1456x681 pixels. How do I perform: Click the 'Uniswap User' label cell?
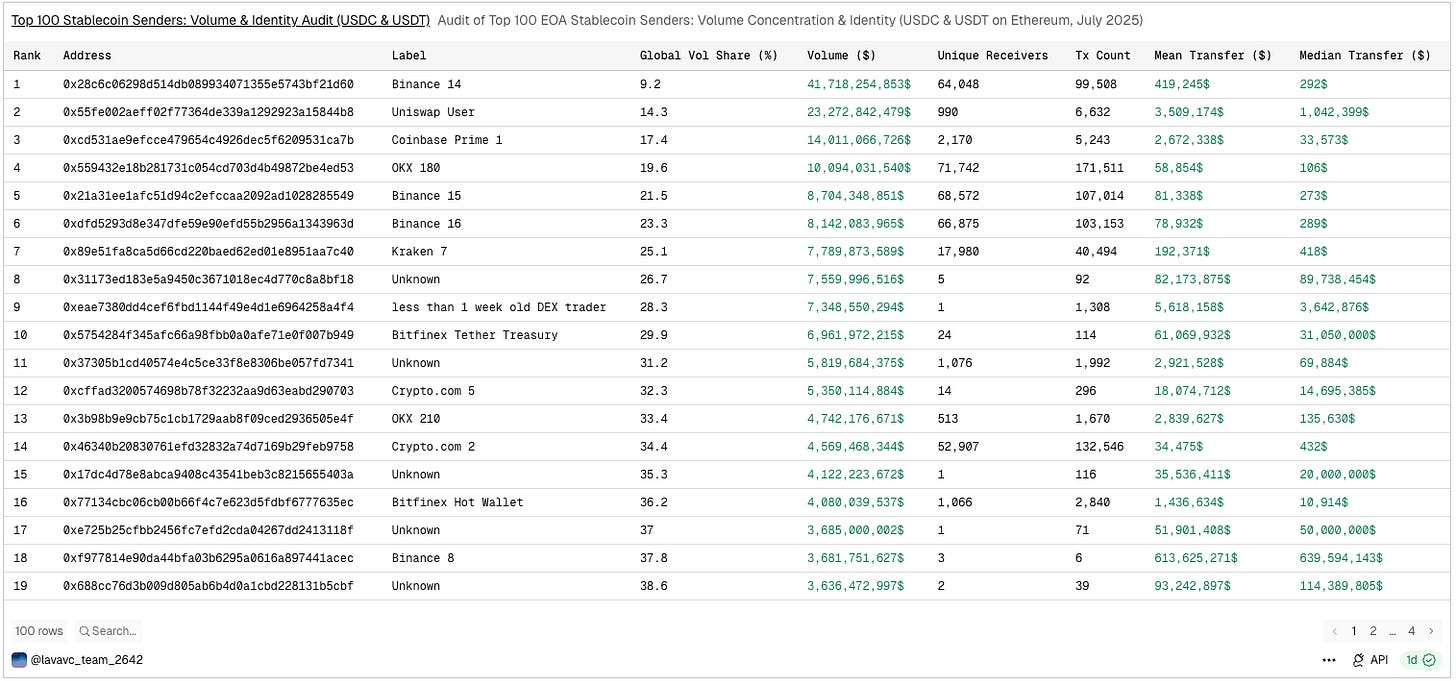(433, 112)
